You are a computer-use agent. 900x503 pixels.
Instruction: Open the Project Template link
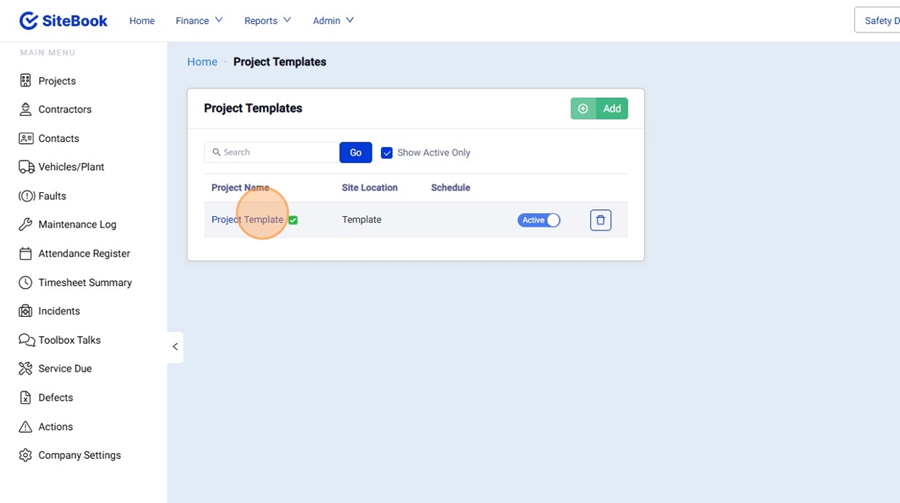click(247, 220)
